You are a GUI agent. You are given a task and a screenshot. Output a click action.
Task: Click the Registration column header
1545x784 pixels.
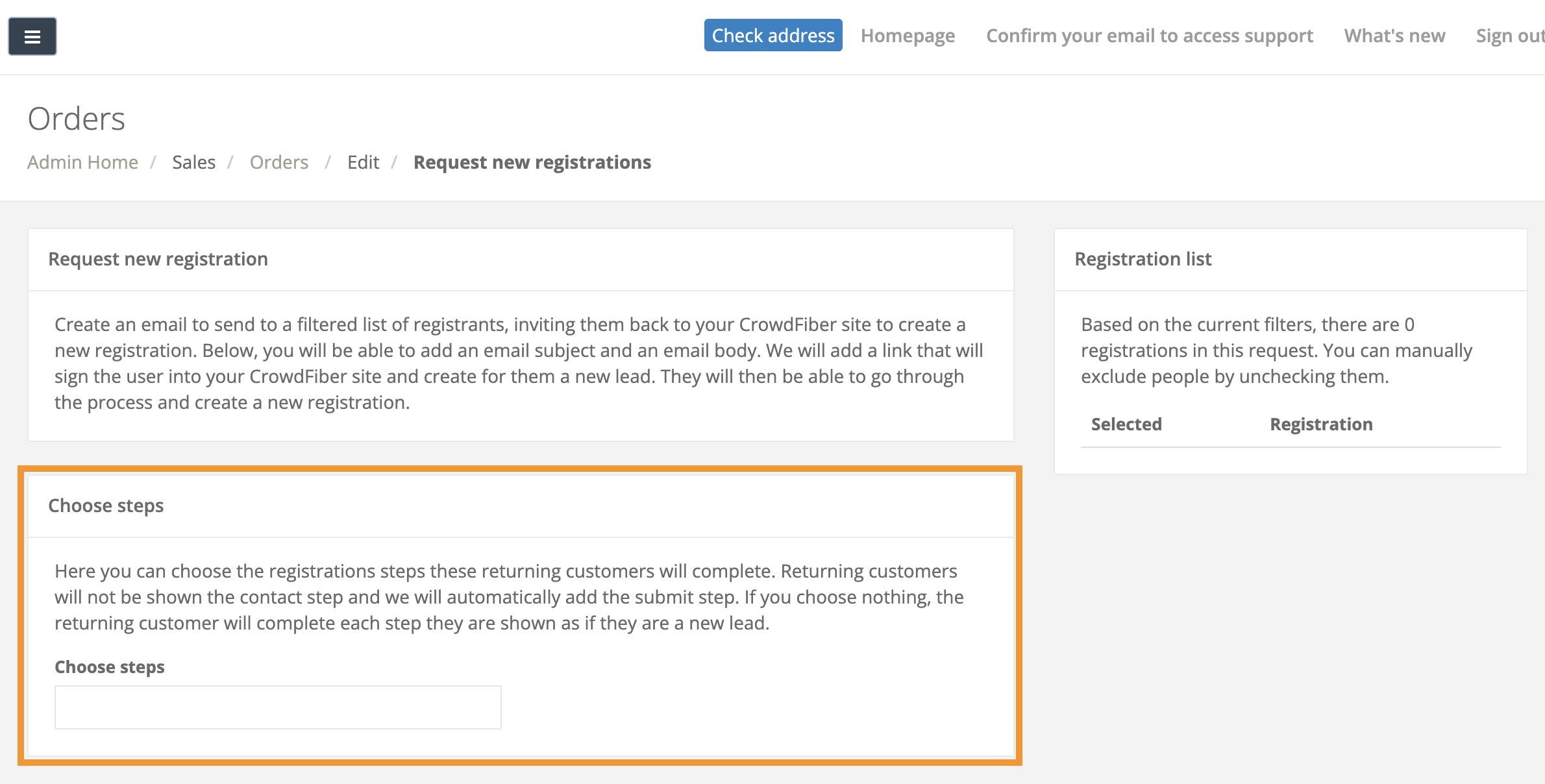pyautogui.click(x=1321, y=424)
